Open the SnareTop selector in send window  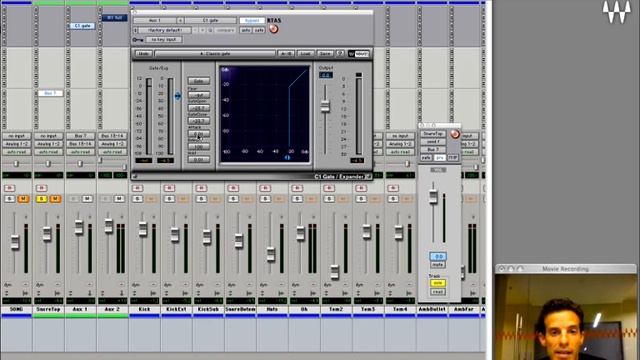click(433, 134)
